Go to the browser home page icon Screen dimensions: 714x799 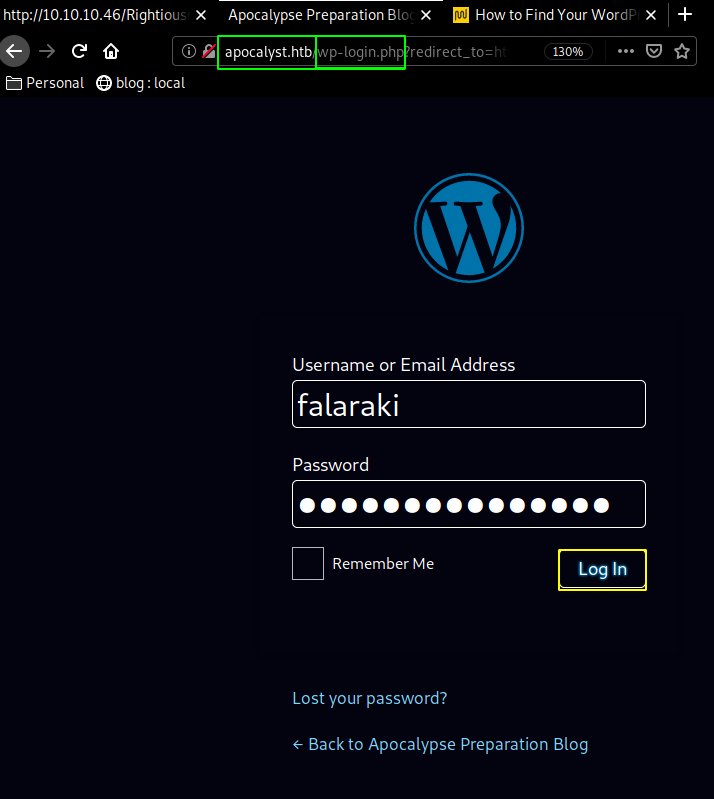pyautogui.click(x=111, y=51)
